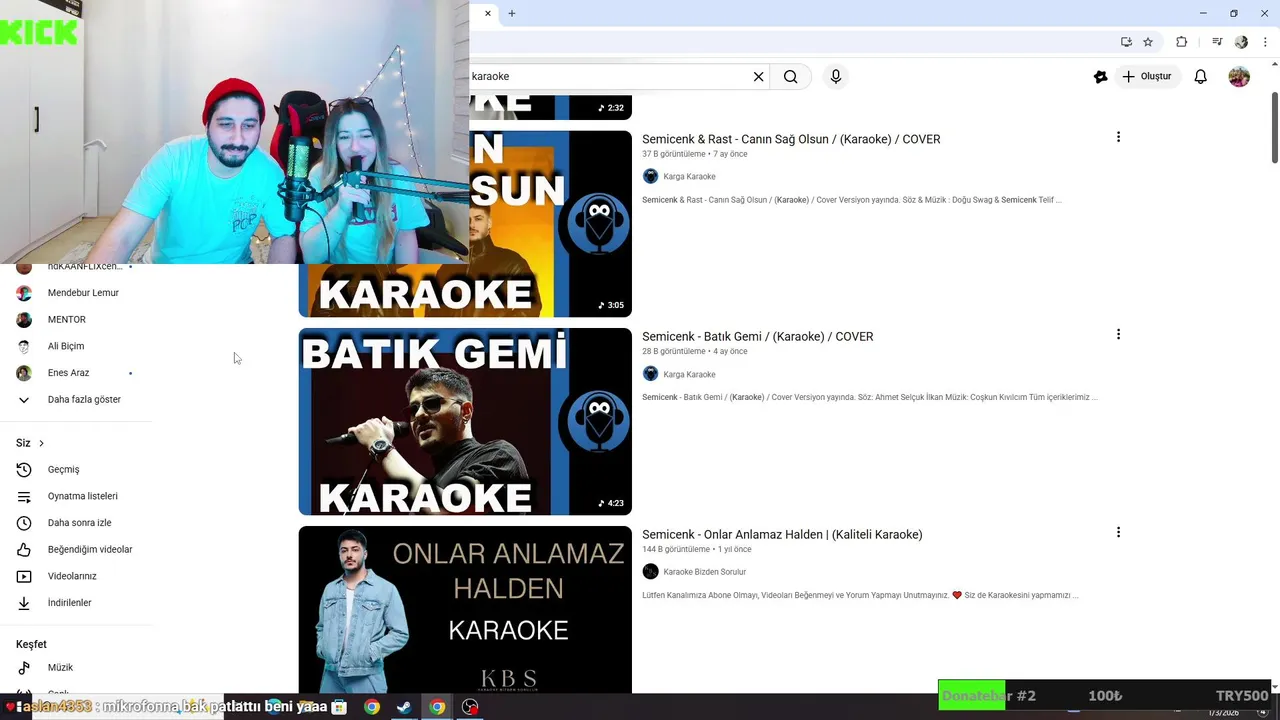Open Chrome media control icon
Screen dimensions: 1280x720
1217,42
